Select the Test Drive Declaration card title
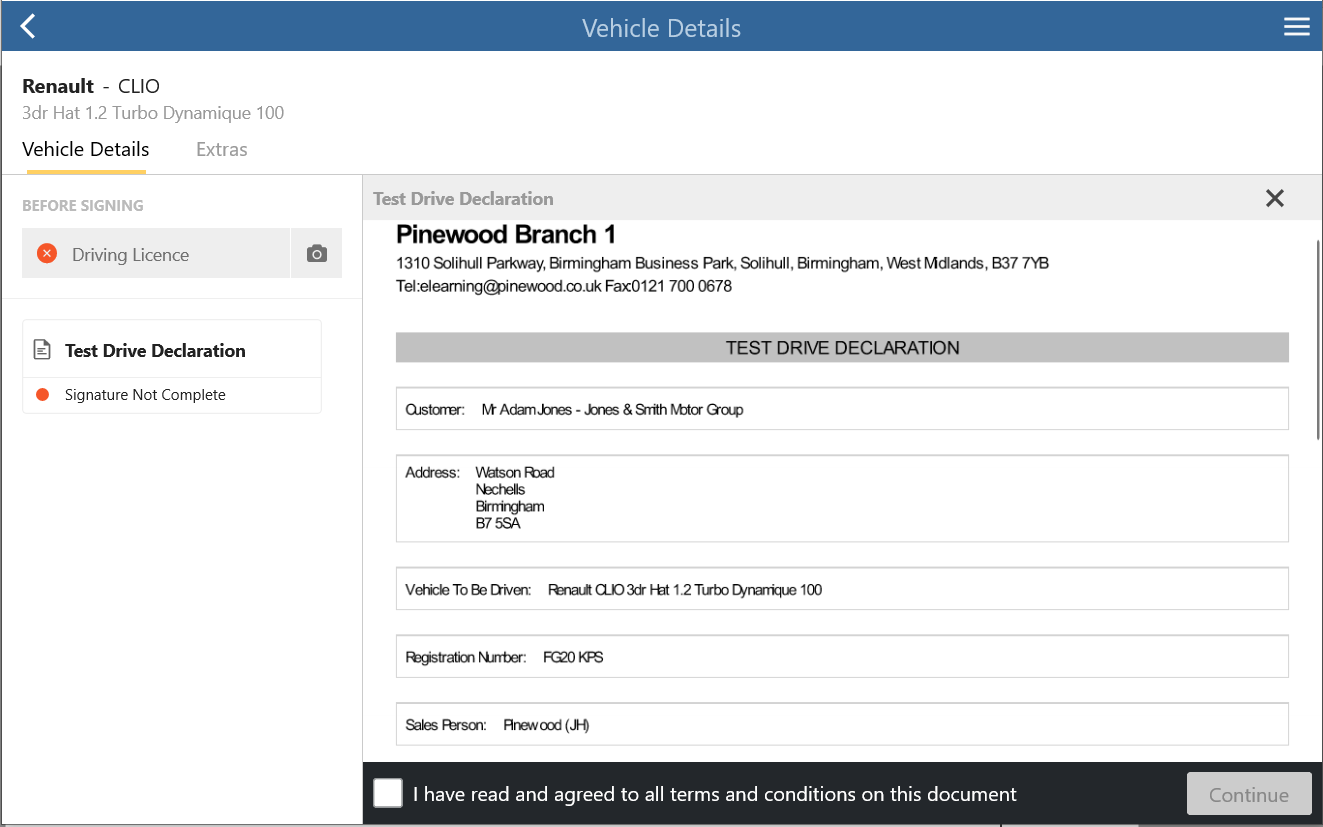The height and width of the screenshot is (827, 1323). (x=155, y=351)
